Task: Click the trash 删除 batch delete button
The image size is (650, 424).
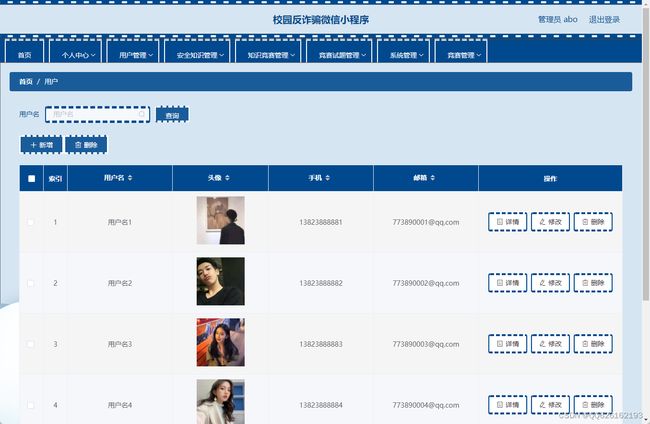Action: point(86,145)
